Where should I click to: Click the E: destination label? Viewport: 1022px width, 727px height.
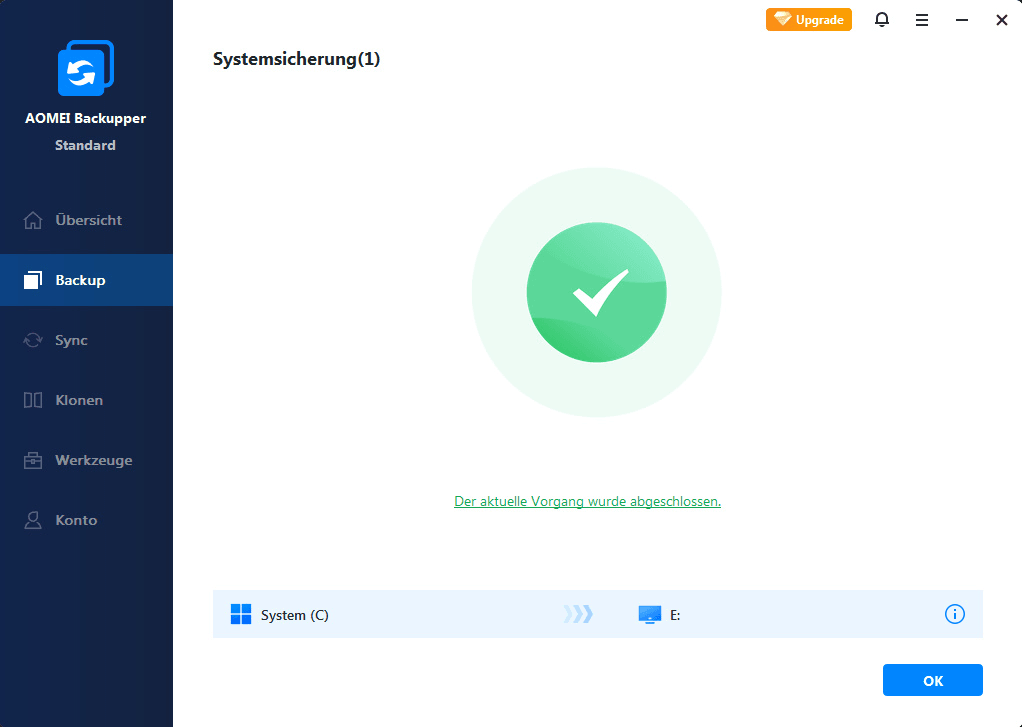[675, 615]
